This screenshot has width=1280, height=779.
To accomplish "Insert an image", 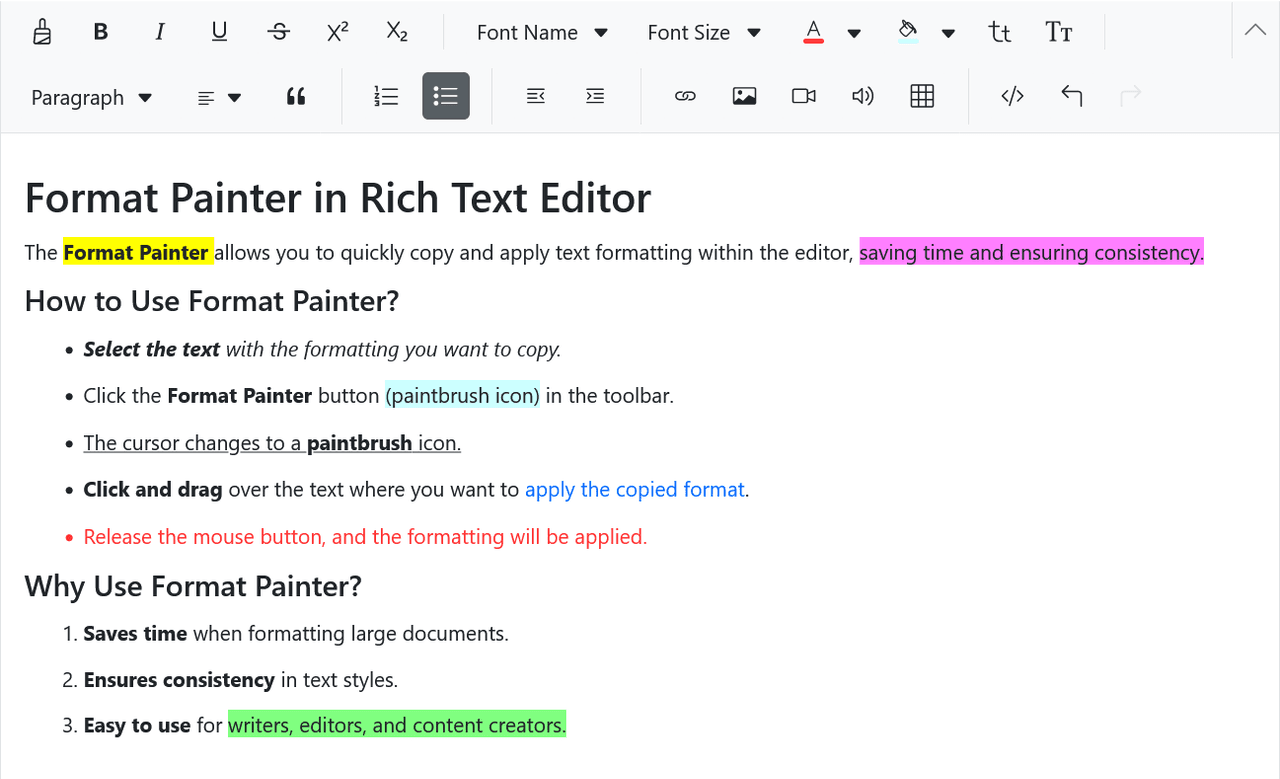I will pyautogui.click(x=744, y=96).
